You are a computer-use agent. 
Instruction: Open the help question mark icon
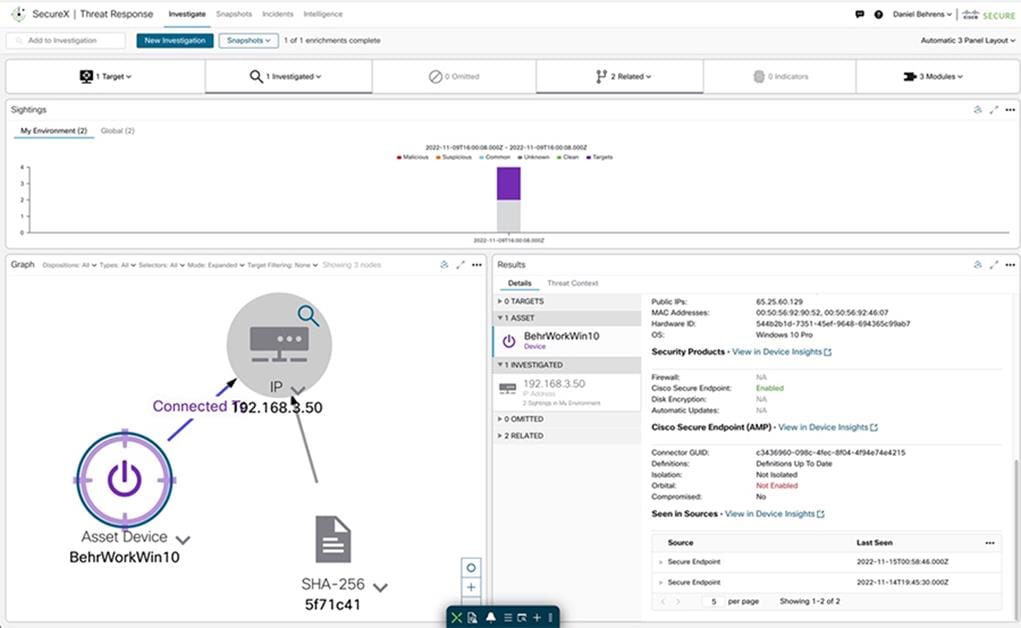(x=878, y=14)
